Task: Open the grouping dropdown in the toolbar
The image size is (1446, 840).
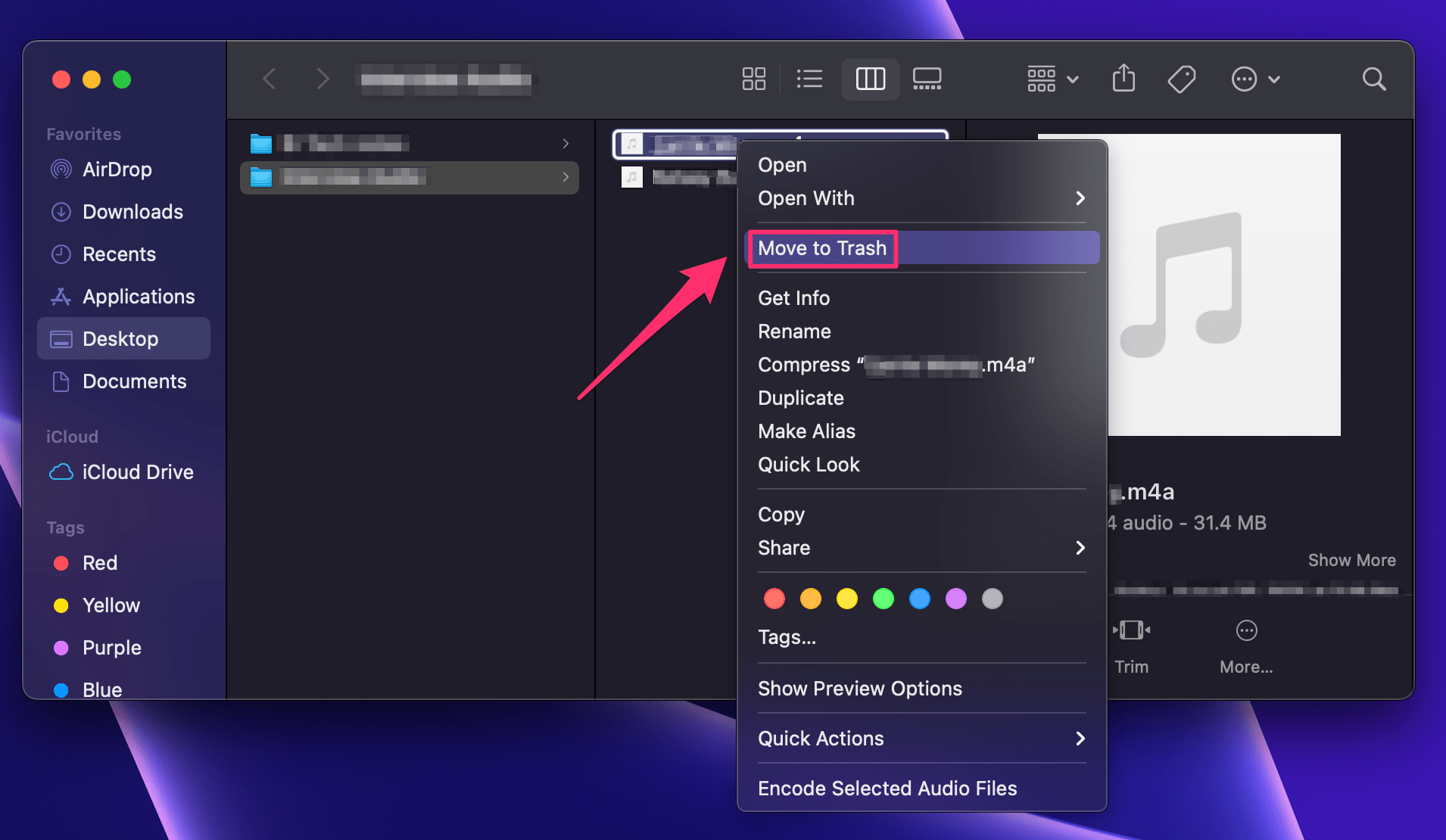Action: [1052, 79]
